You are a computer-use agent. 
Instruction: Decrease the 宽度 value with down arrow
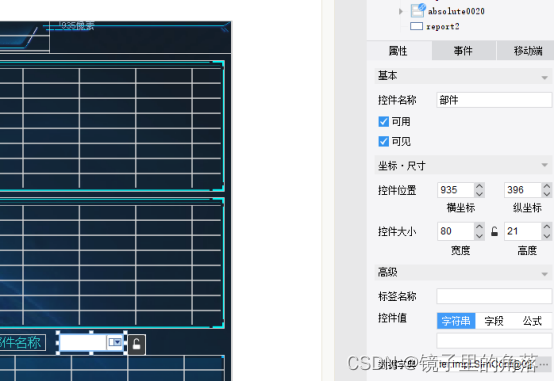[x=479, y=236]
